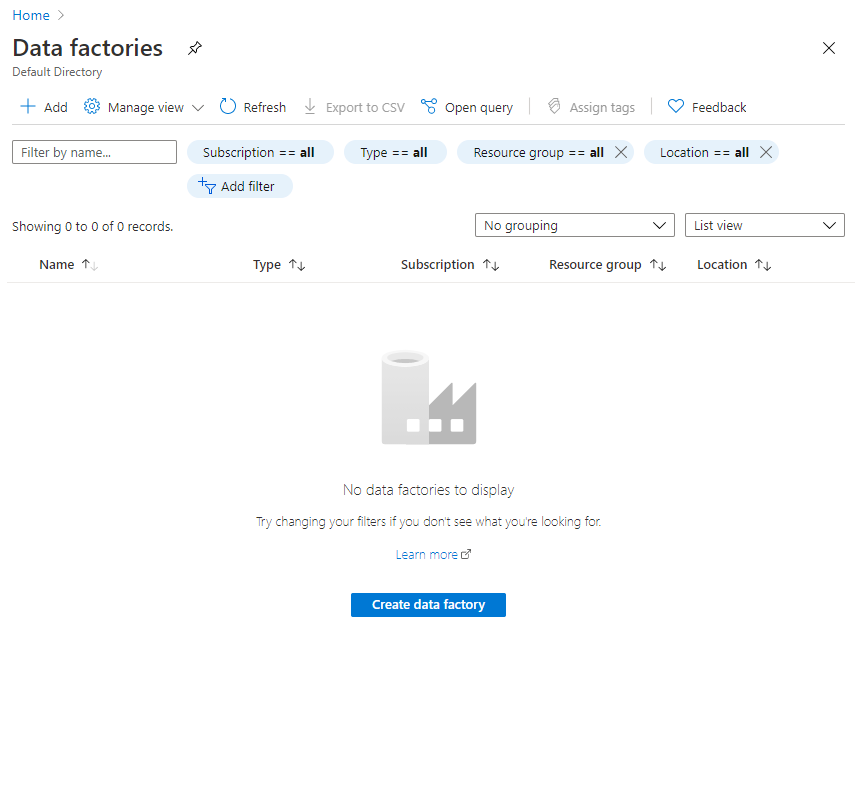Click the Manage view gear icon
The image size is (855, 797).
click(x=92, y=107)
